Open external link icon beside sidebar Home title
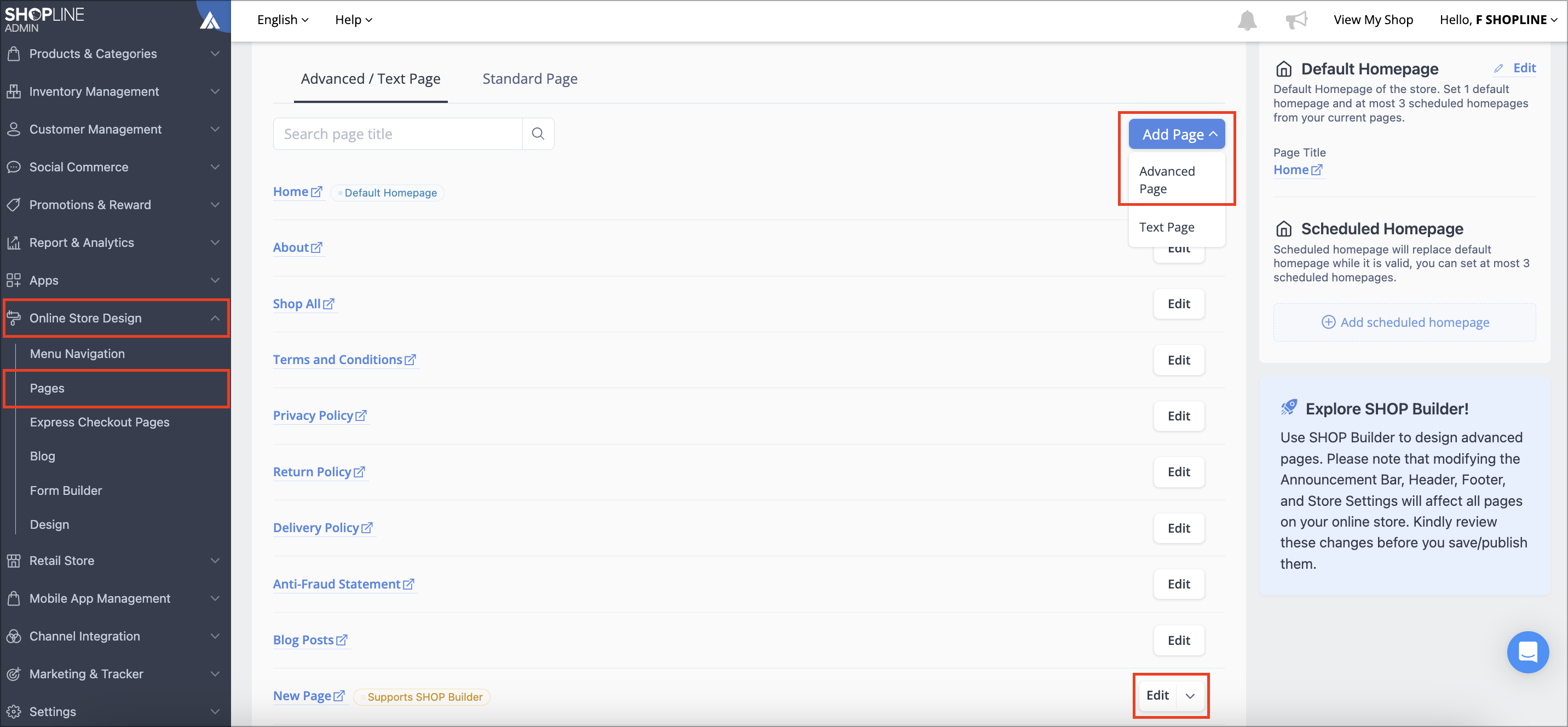The width and height of the screenshot is (1568, 727). pos(1317,170)
